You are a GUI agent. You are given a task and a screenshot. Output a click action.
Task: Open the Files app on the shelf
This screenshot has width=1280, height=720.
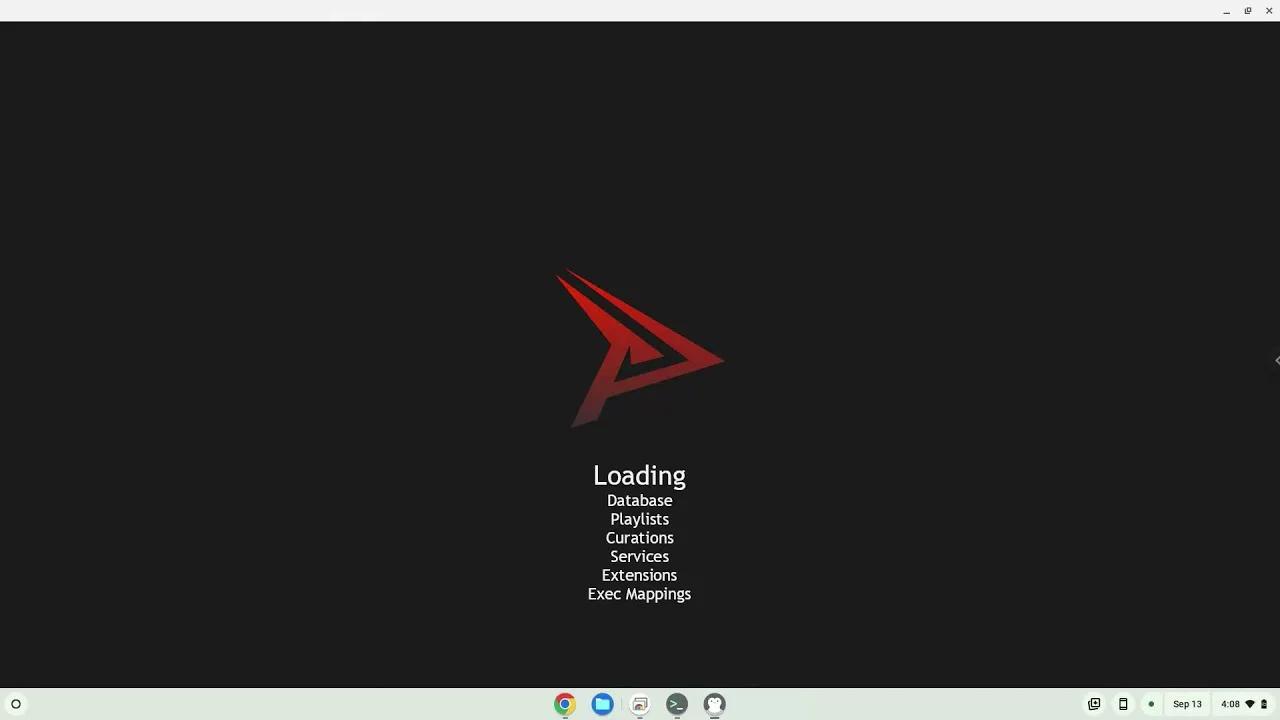[602, 704]
